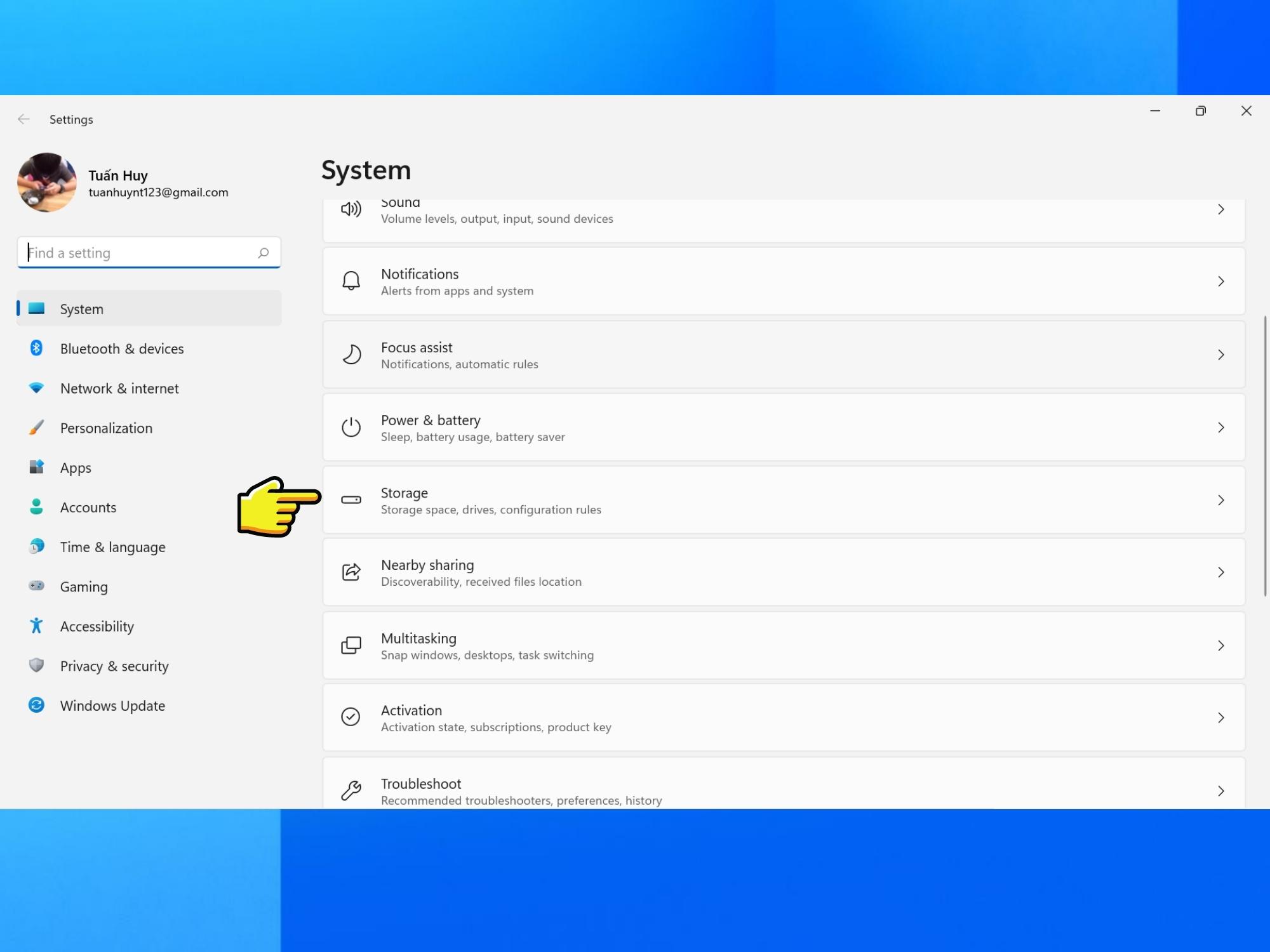This screenshot has width=1270, height=952.
Task: Click the Storage drive icon
Action: click(351, 500)
